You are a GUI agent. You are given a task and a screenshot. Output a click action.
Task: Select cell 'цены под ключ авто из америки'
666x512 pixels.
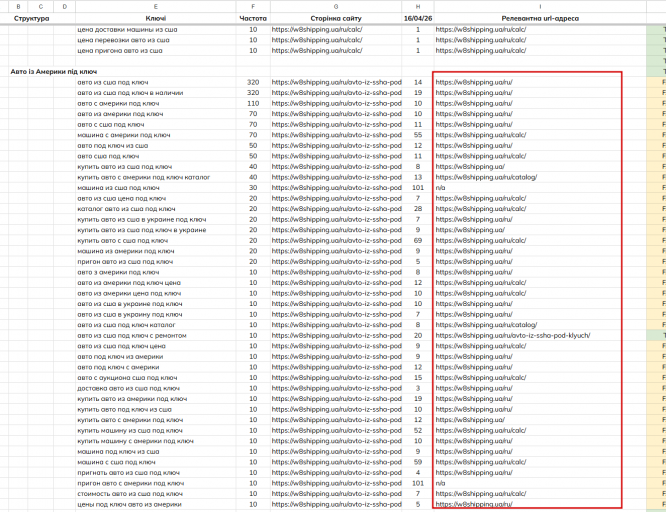(129, 504)
